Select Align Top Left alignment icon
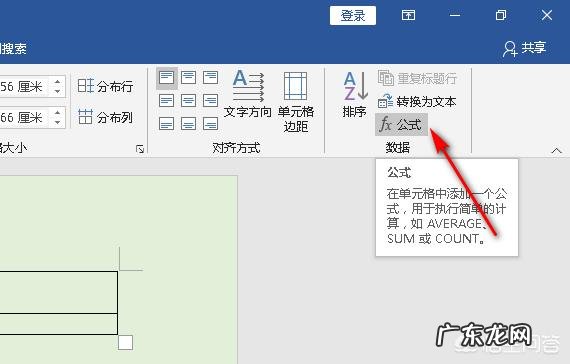The image size is (570, 364). point(166,78)
